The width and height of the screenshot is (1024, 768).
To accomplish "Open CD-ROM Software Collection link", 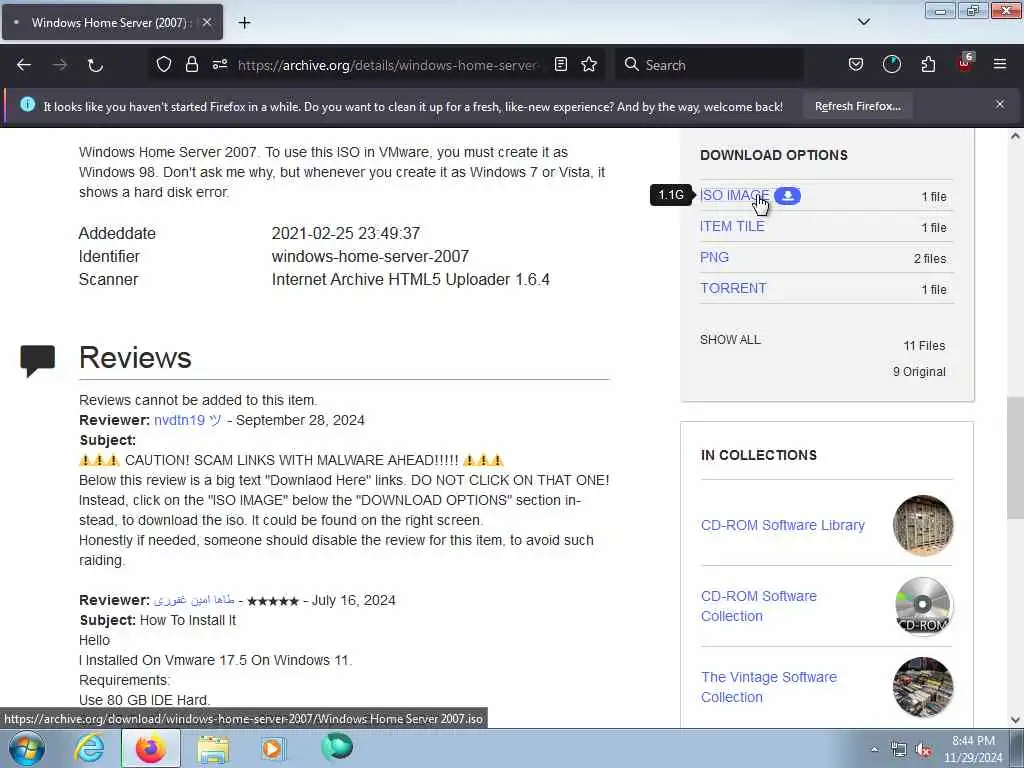I will click(759, 606).
